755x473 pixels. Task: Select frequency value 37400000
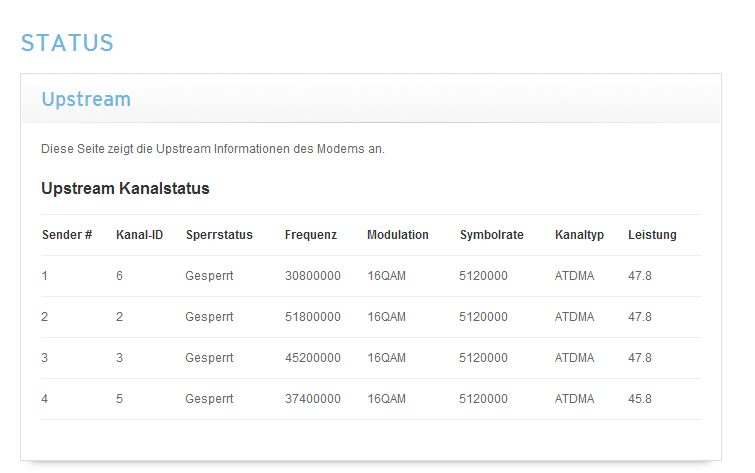[312, 399]
